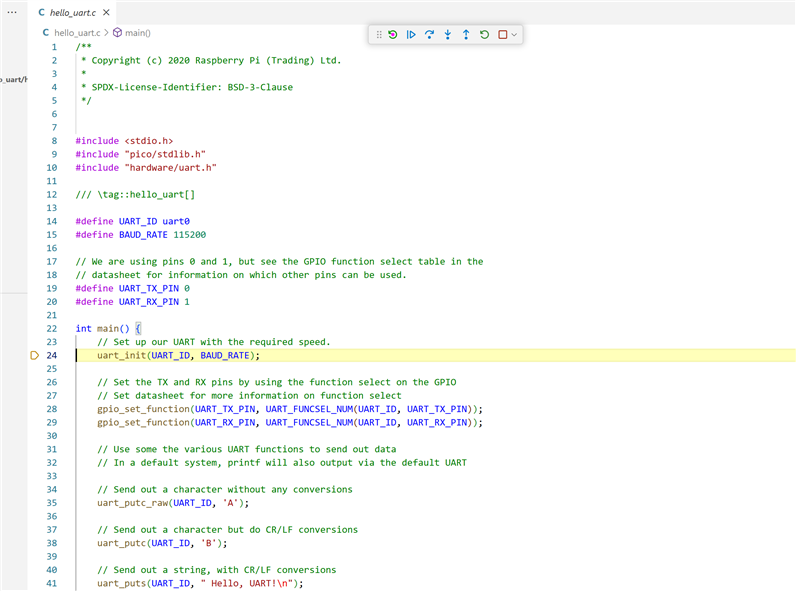
Task: Close the hello_uart.c tab
Action: coord(106,12)
